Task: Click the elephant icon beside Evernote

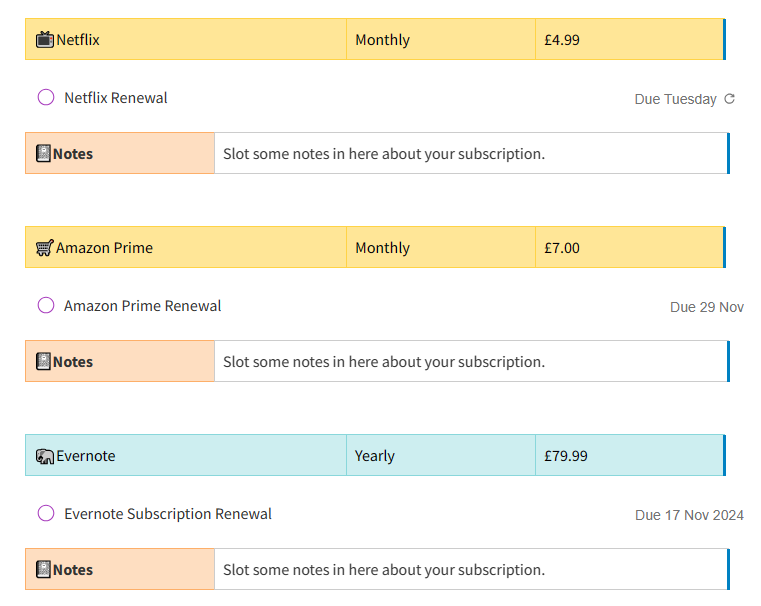Action: point(45,456)
